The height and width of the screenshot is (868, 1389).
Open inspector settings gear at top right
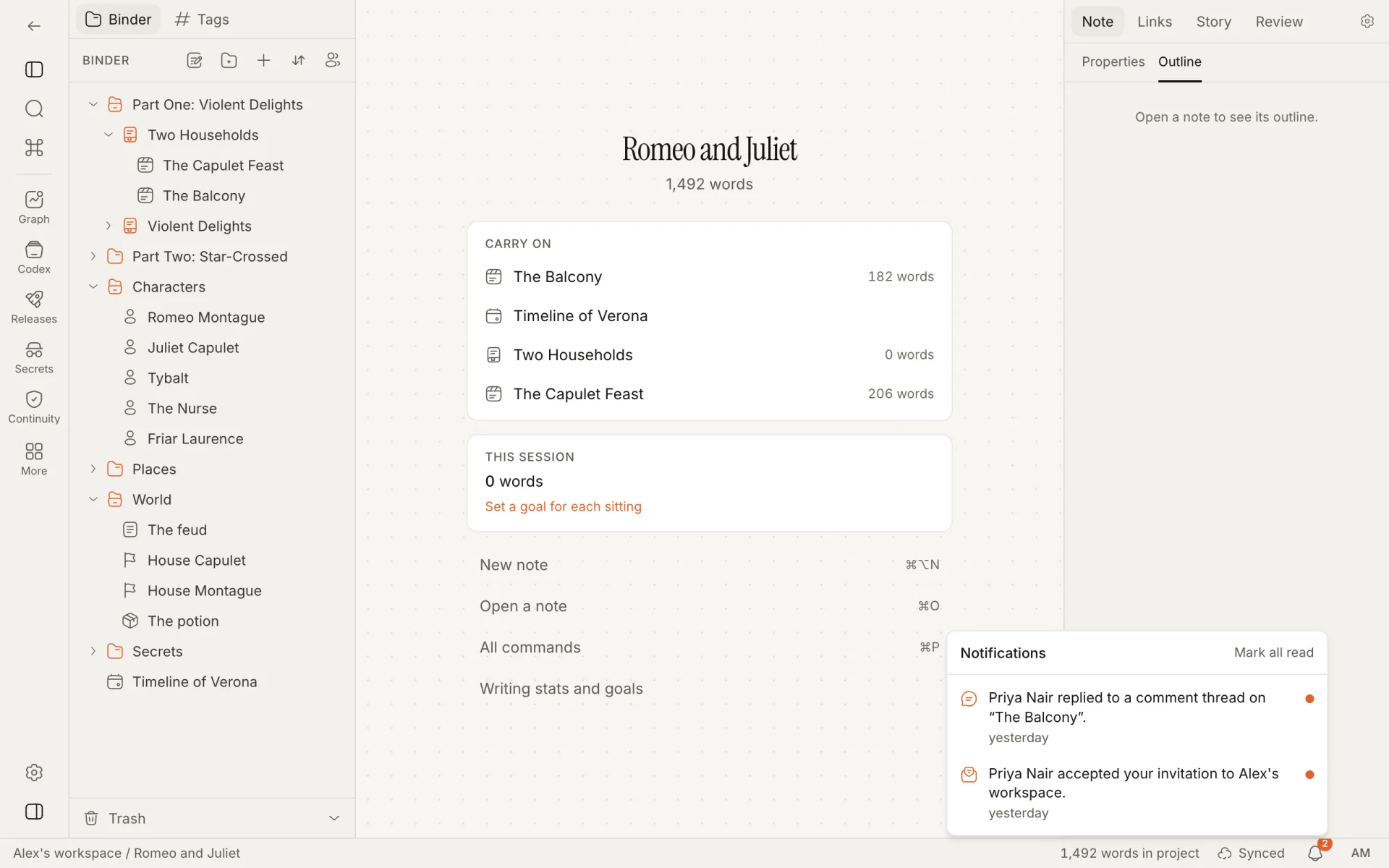[x=1367, y=22]
